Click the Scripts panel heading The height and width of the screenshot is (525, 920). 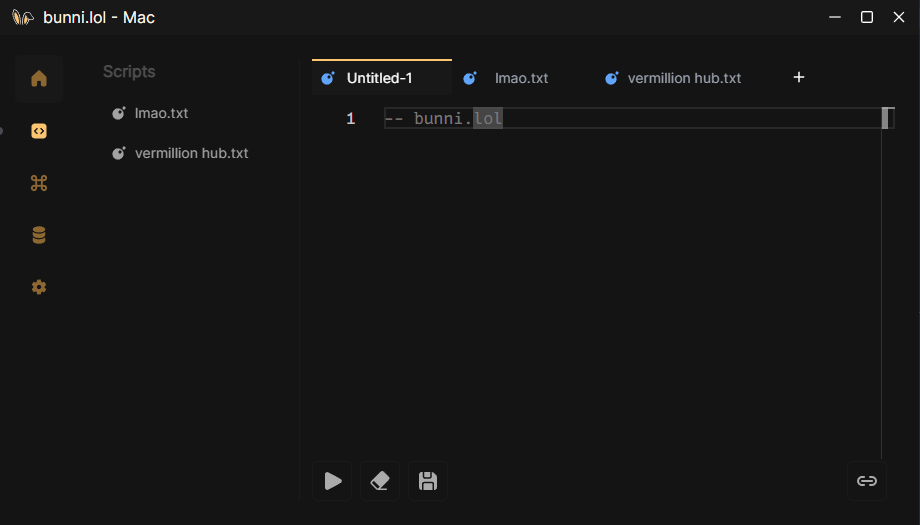[129, 72]
